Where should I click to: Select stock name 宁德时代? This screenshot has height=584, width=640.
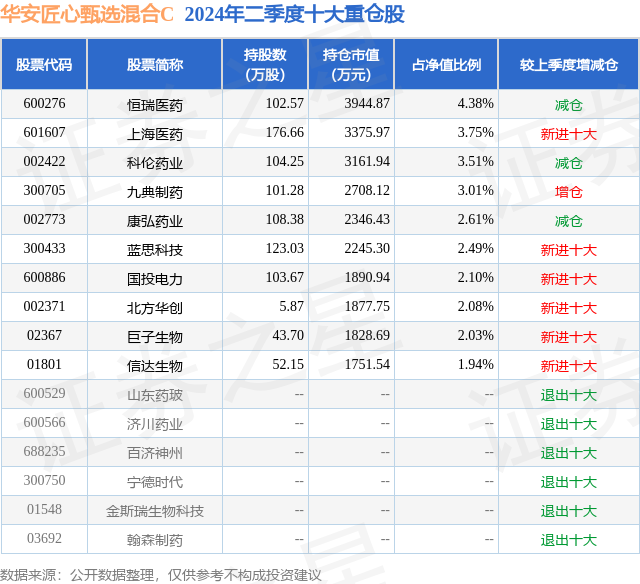pos(155,482)
